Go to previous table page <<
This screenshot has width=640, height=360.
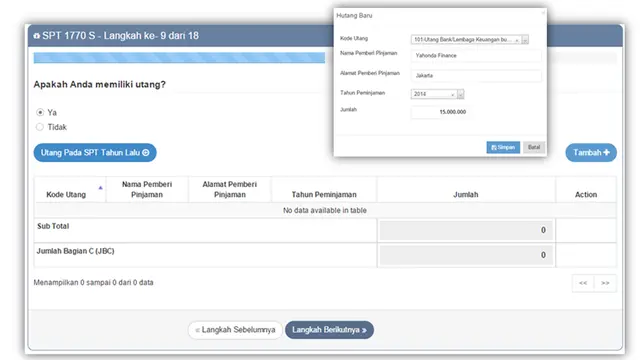point(583,283)
